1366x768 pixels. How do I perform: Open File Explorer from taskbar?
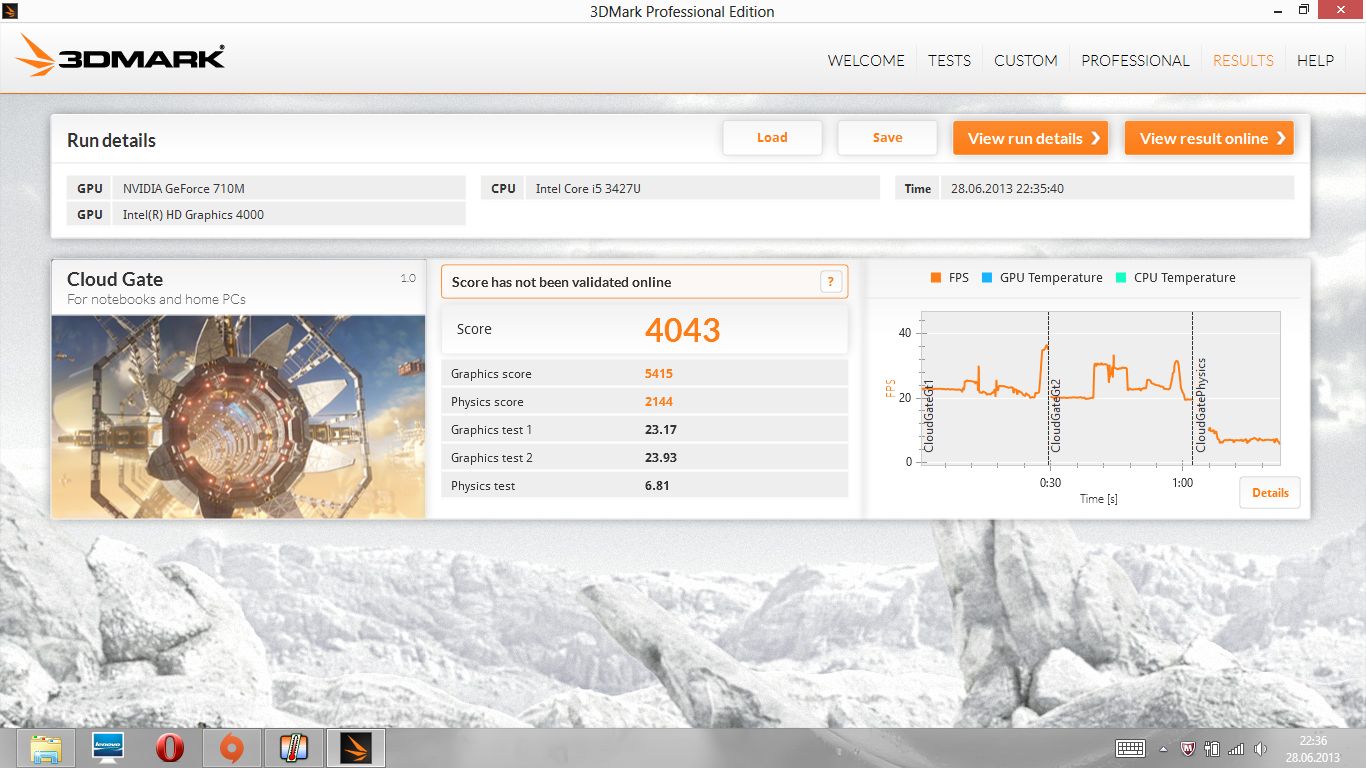pos(47,748)
